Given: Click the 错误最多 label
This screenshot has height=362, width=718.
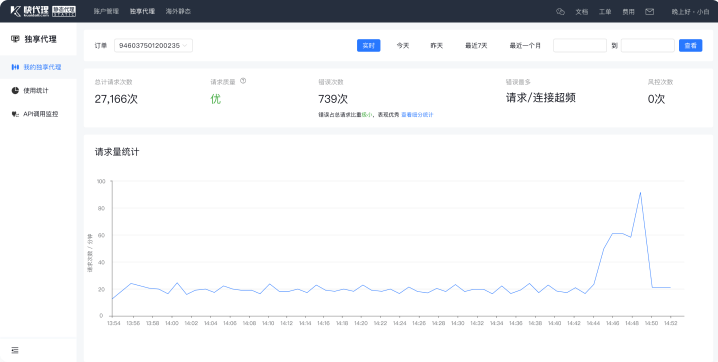Looking at the screenshot, I should click(x=518, y=82).
